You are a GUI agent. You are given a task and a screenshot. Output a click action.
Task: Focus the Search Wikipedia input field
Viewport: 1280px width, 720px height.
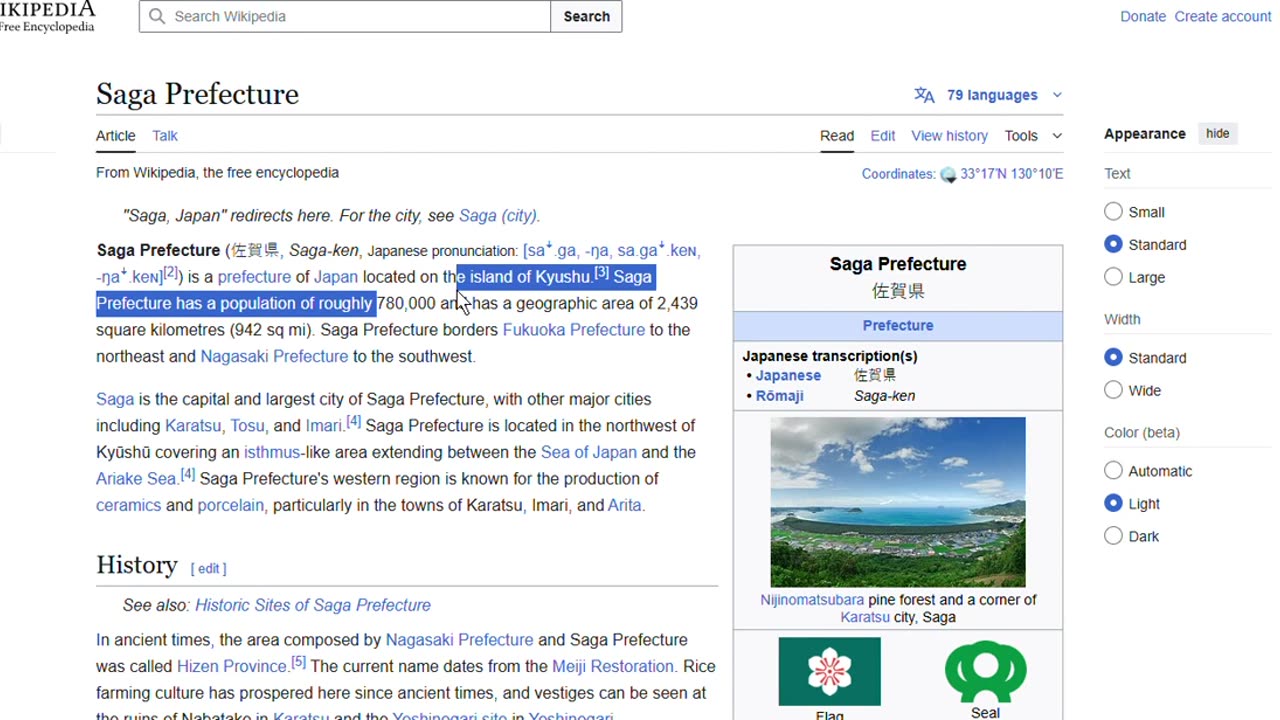(x=345, y=16)
